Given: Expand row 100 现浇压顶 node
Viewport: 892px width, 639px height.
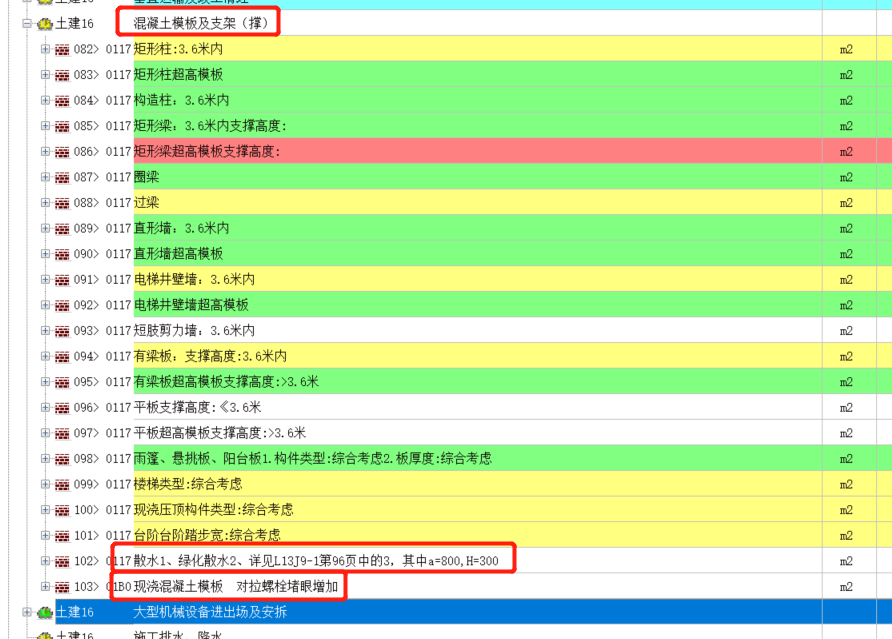Looking at the screenshot, I should point(46,510).
